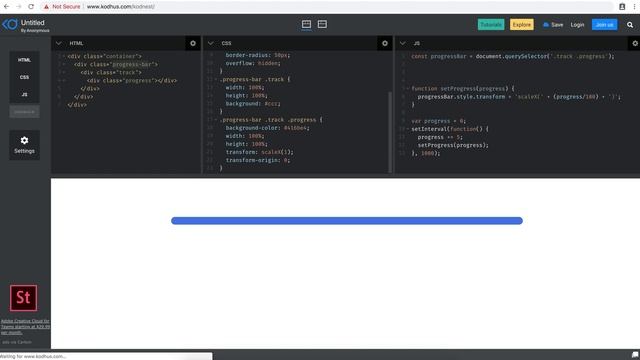Click the var progress line in JS
Screen dimensions: 640x360
click(x=438, y=121)
